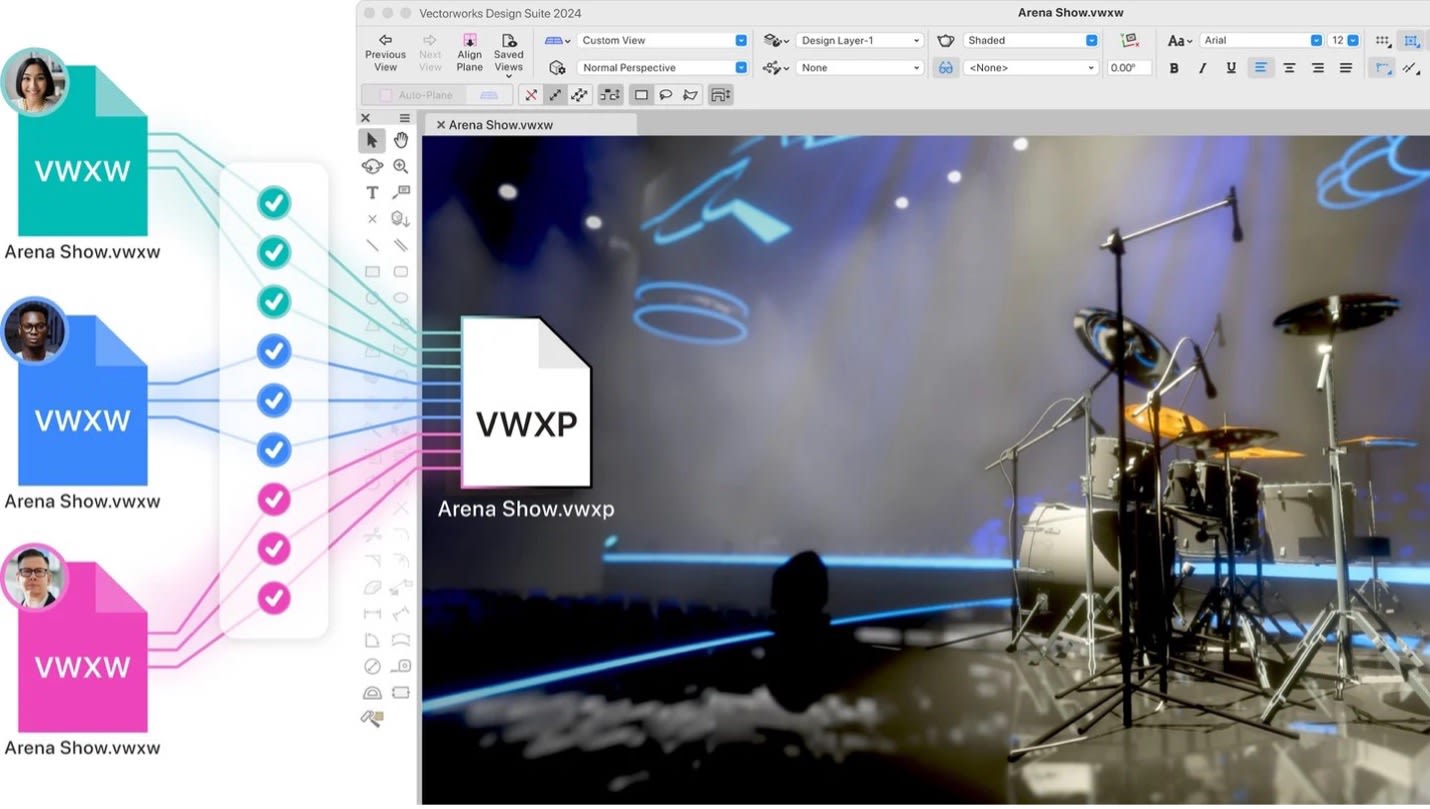The width and height of the screenshot is (1430, 809).
Task: Select lasso marquee mode
Action: [x=665, y=95]
